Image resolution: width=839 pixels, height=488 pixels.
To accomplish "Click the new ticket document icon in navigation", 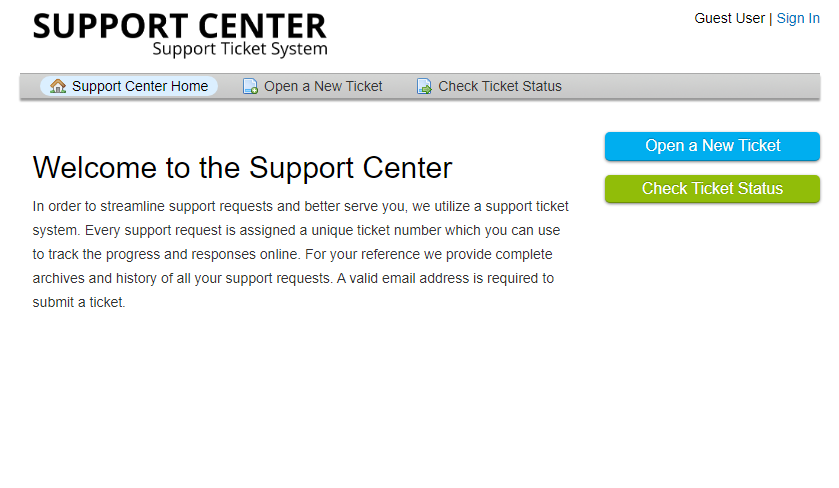I will pos(250,86).
